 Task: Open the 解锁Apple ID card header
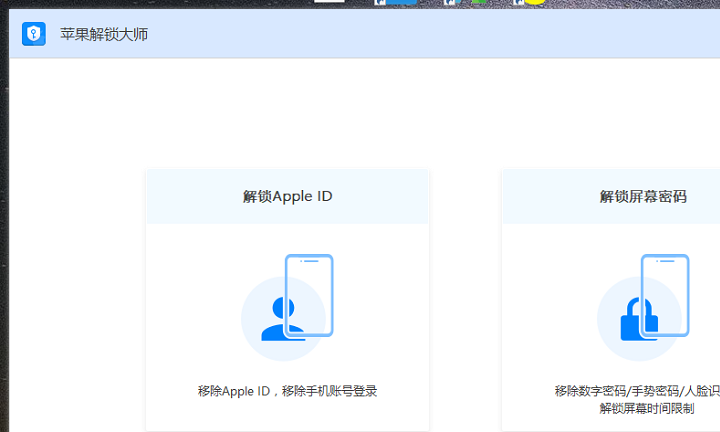pyautogui.click(x=288, y=197)
